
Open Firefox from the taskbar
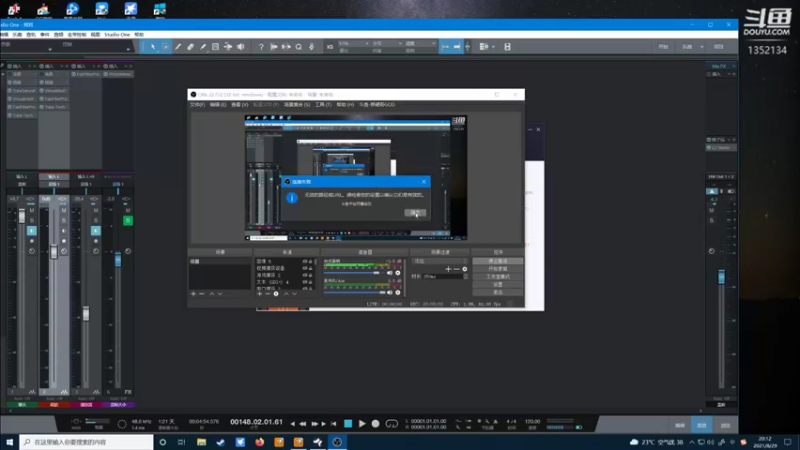coord(260,442)
